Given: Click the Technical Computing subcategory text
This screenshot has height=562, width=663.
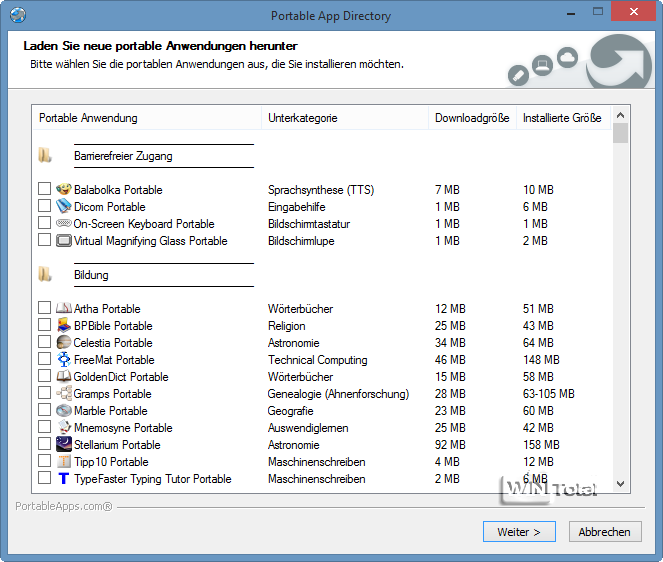Looking at the screenshot, I should 318,360.
